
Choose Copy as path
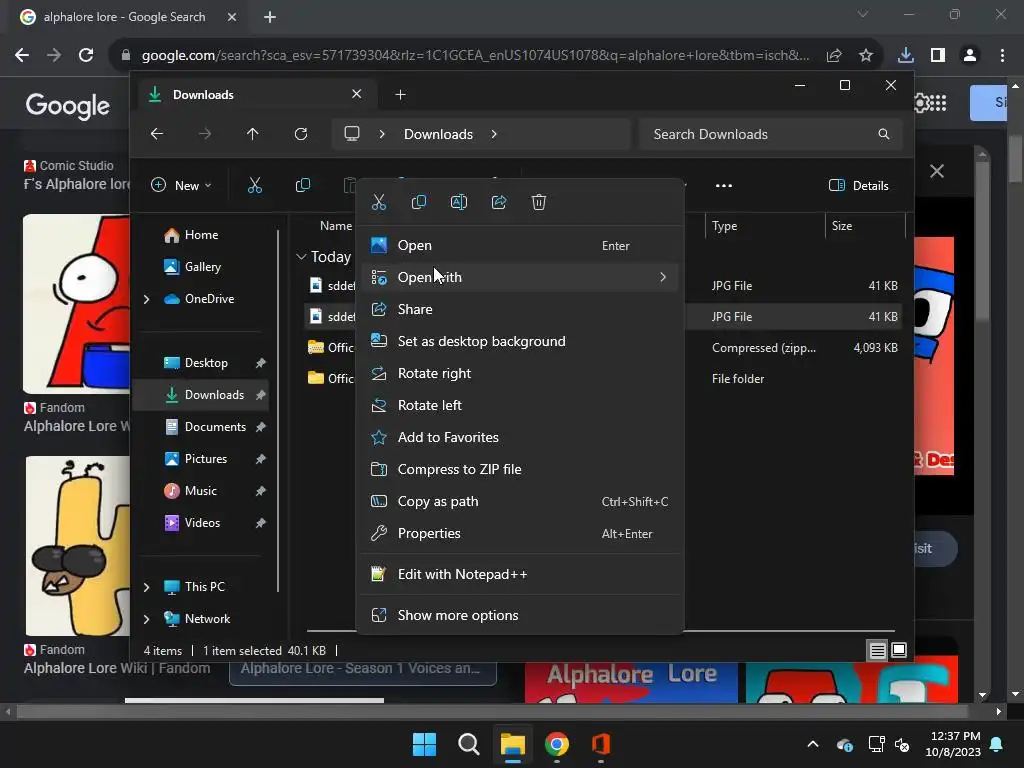pos(519,502)
